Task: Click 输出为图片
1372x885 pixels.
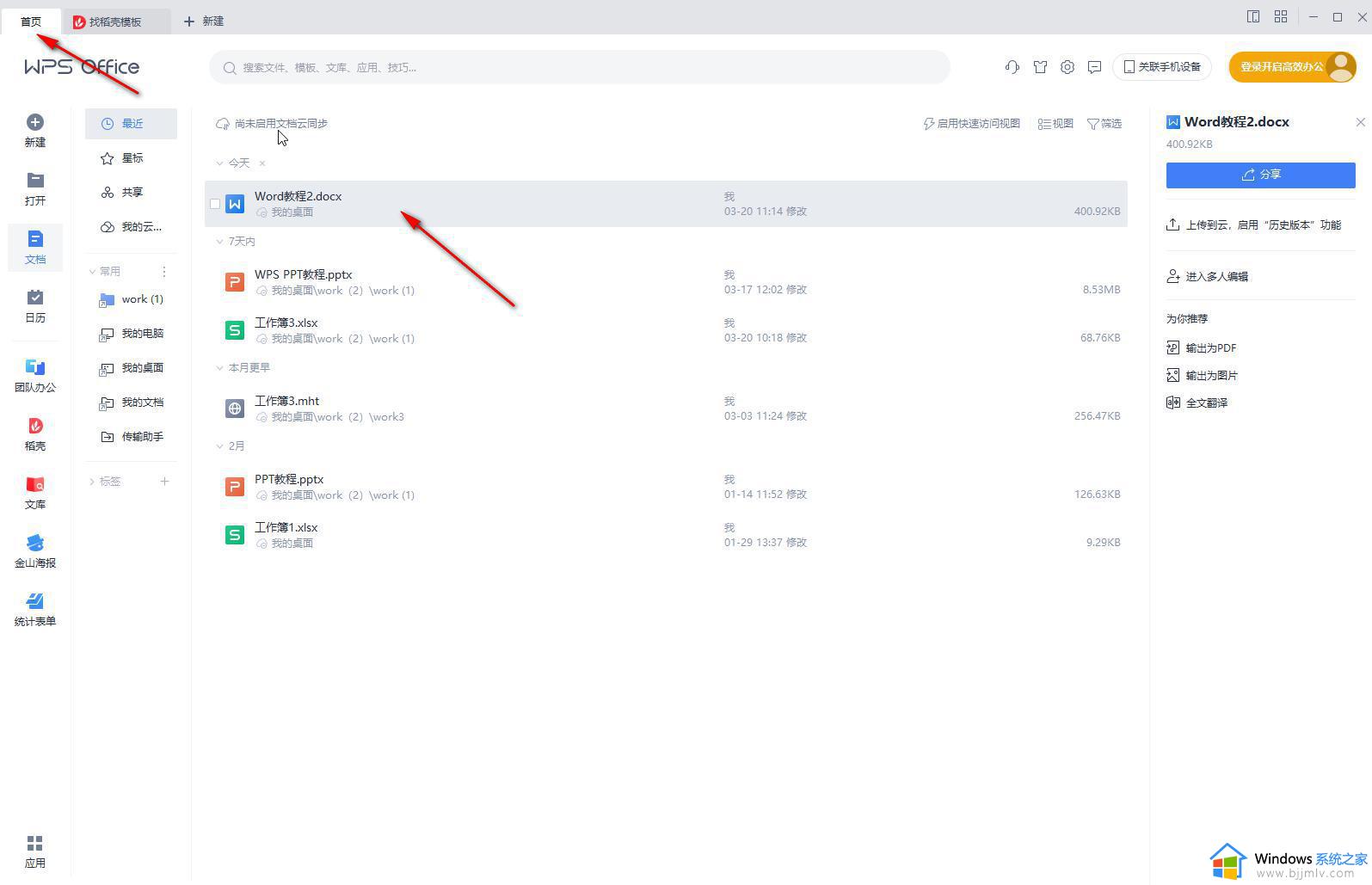Action: point(1203,376)
